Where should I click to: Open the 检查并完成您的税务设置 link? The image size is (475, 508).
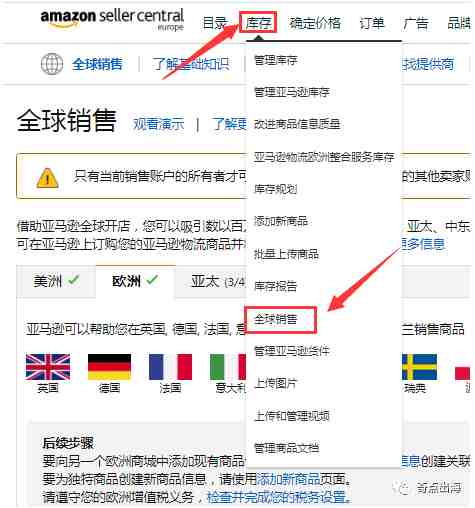point(278,497)
